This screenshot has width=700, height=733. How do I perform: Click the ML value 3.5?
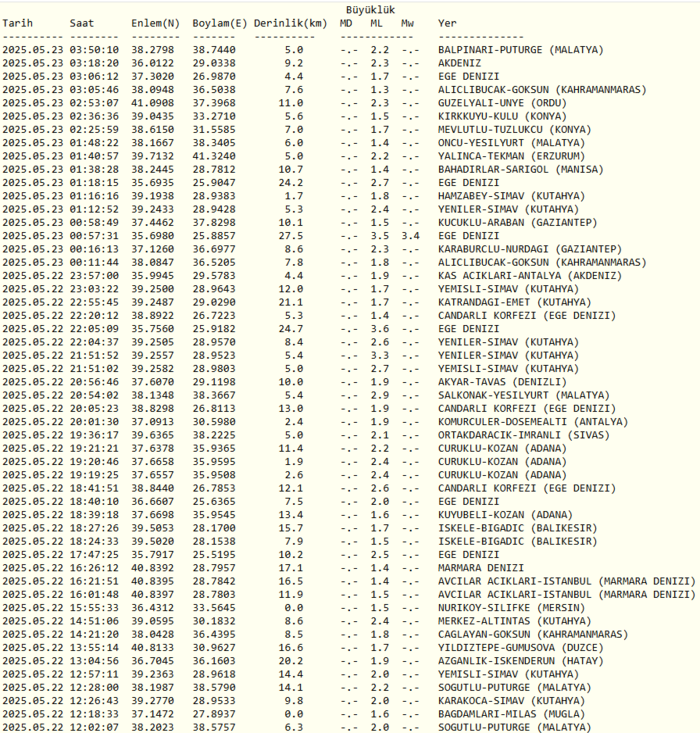(x=380, y=236)
